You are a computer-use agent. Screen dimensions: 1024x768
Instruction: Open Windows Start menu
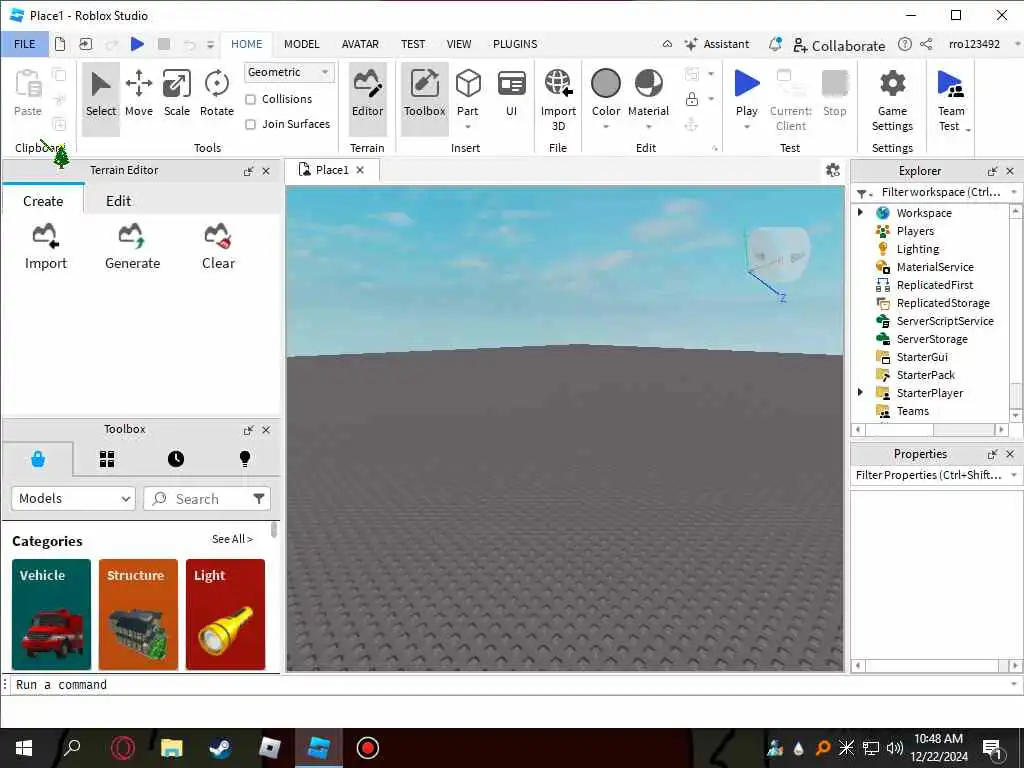[24, 748]
